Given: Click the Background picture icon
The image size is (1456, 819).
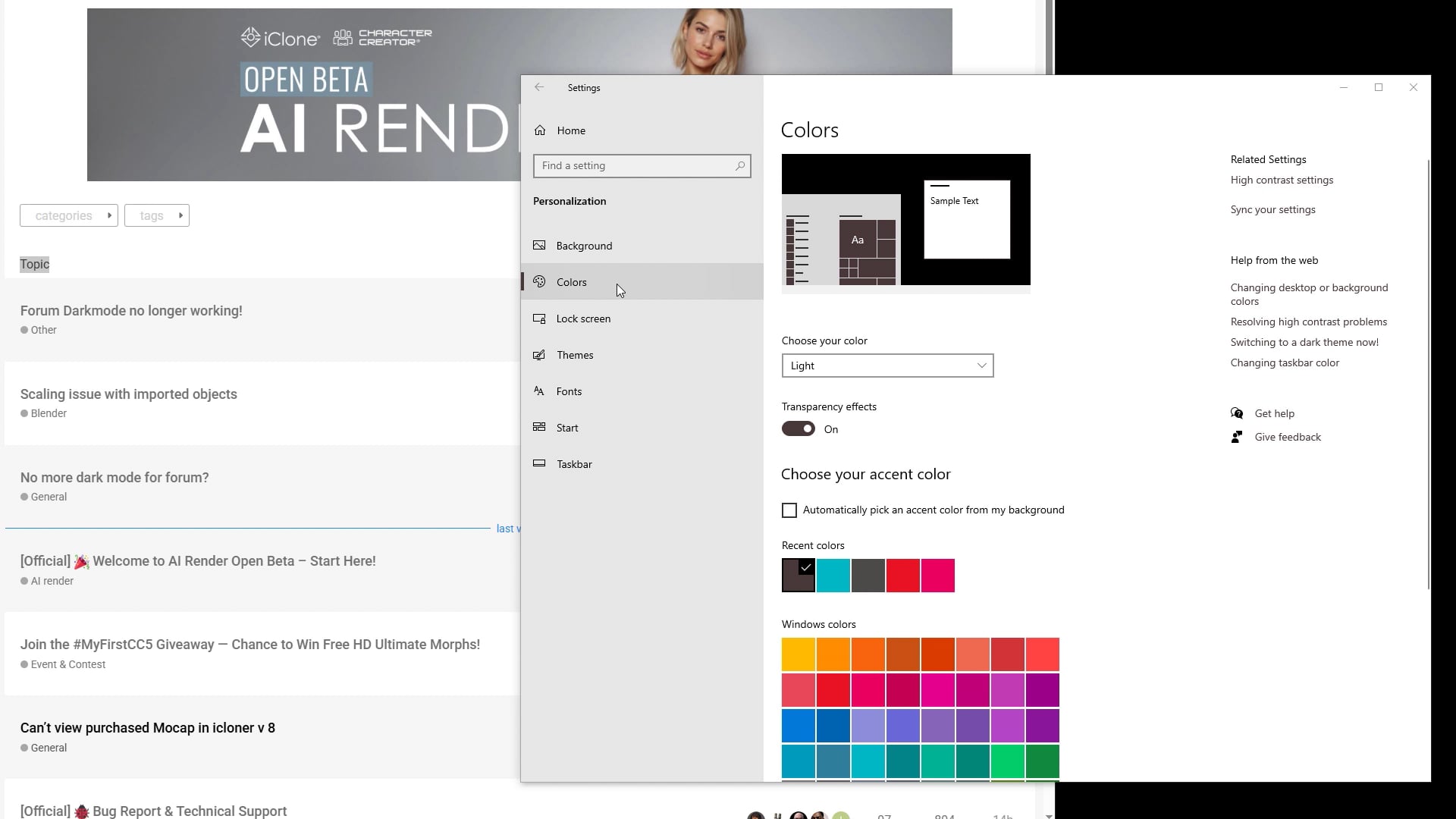Looking at the screenshot, I should [539, 245].
